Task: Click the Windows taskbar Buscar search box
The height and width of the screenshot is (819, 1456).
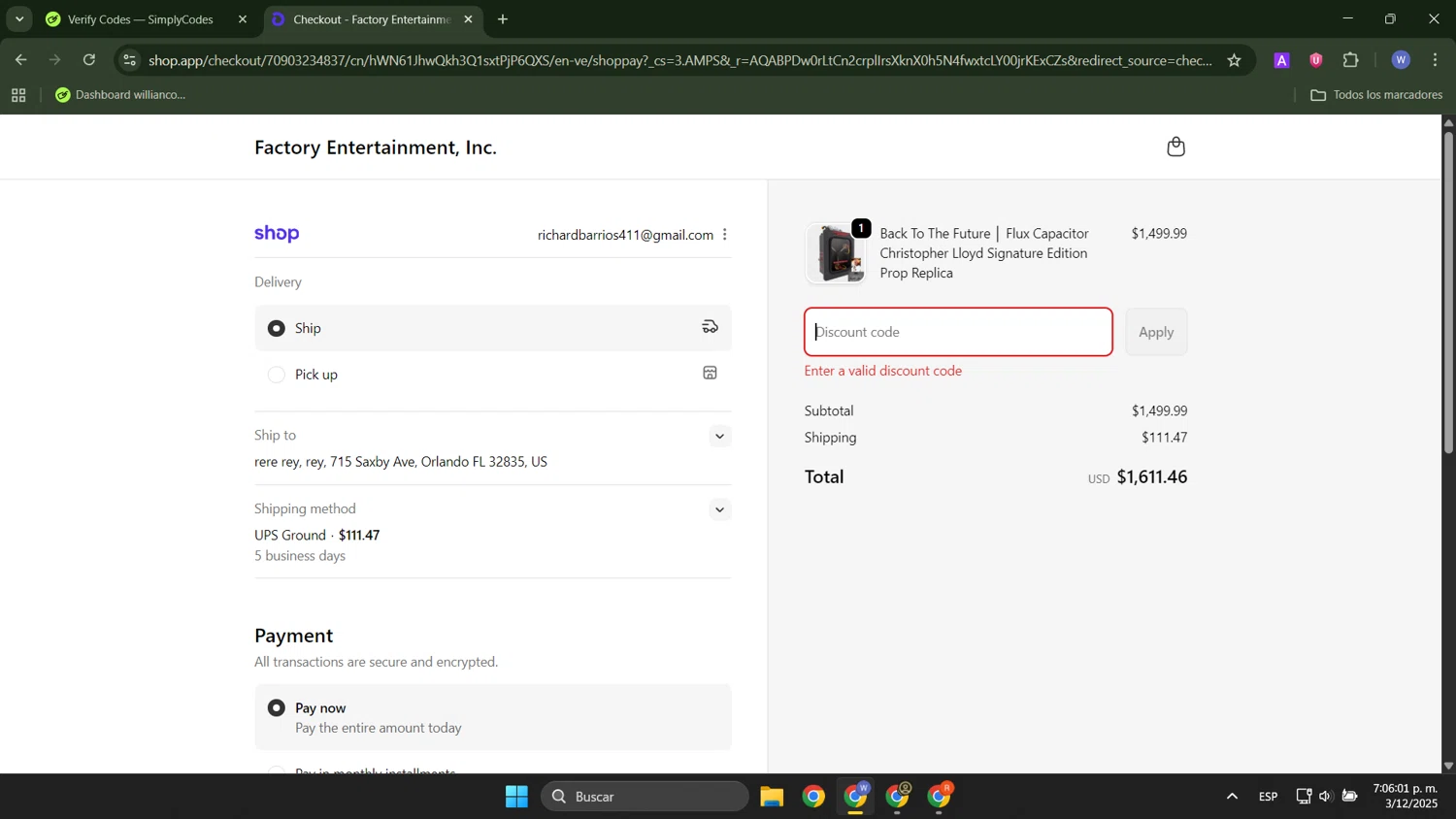Action: point(645,797)
